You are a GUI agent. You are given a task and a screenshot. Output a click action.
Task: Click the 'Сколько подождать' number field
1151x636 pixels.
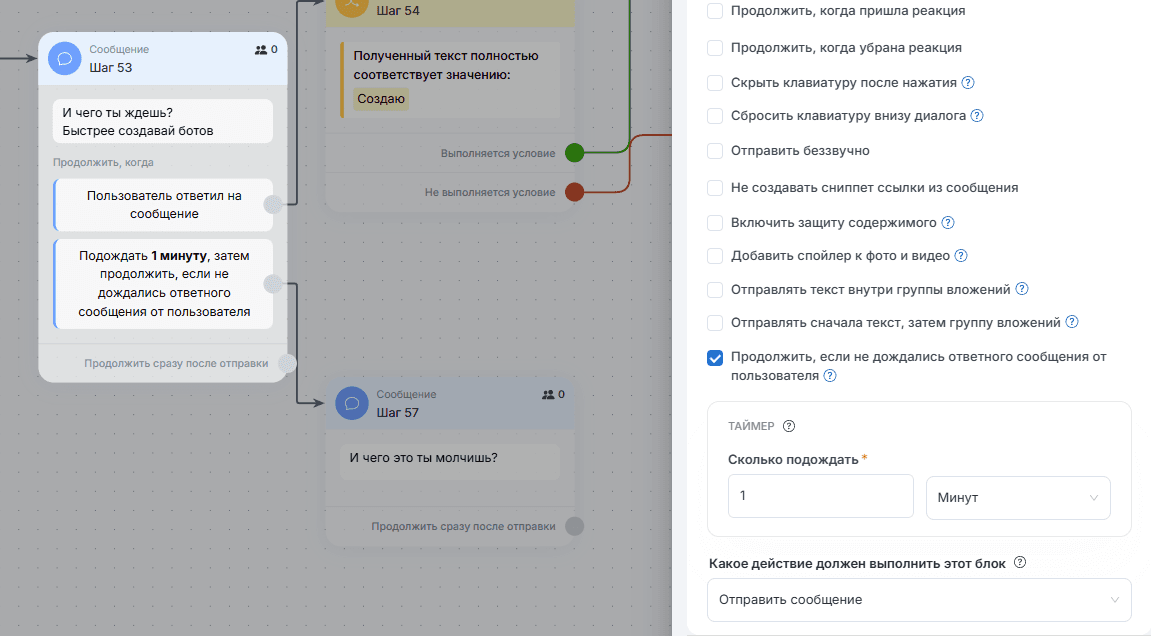tap(821, 496)
